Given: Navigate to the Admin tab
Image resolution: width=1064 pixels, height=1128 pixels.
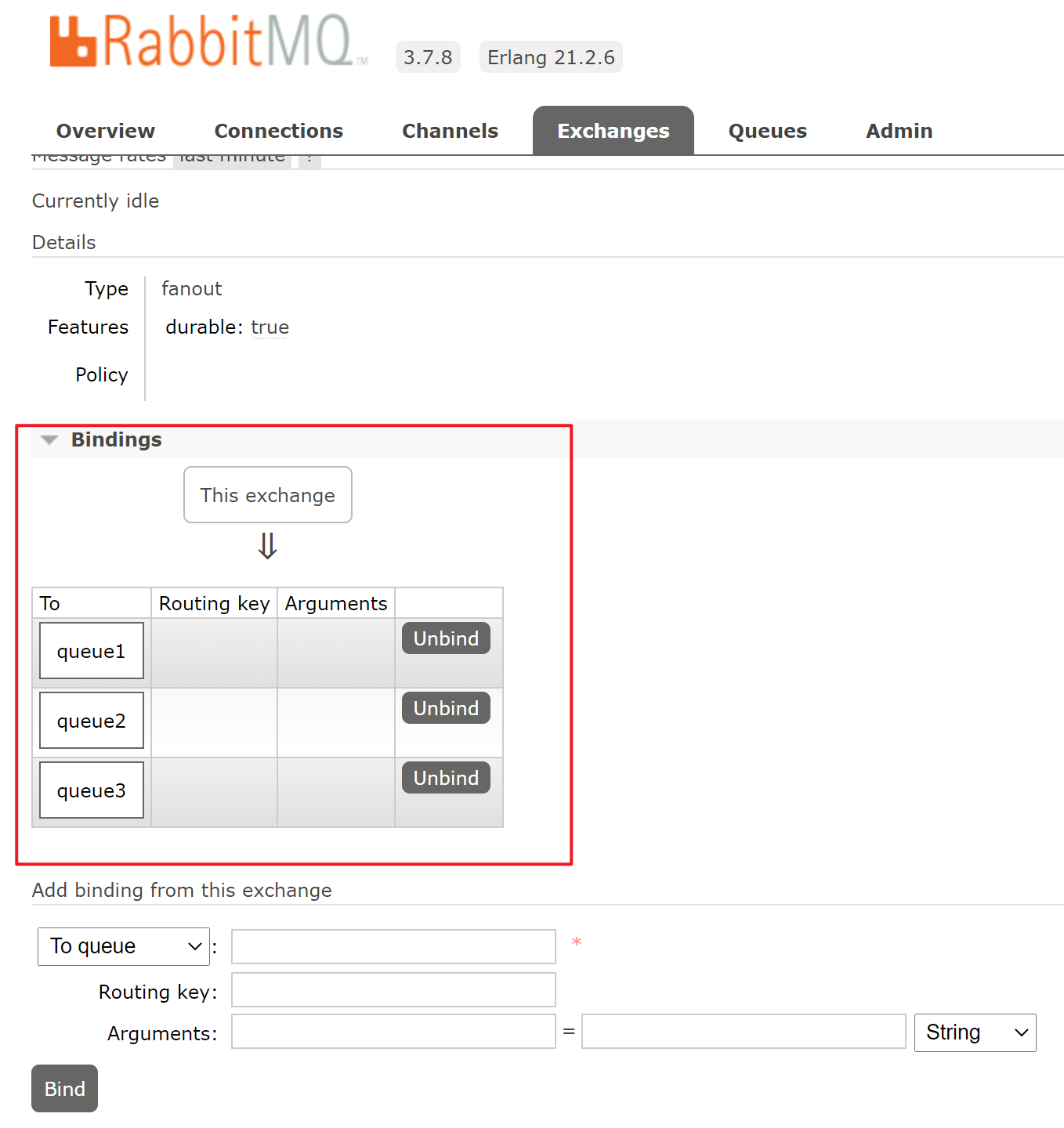Looking at the screenshot, I should [x=899, y=131].
